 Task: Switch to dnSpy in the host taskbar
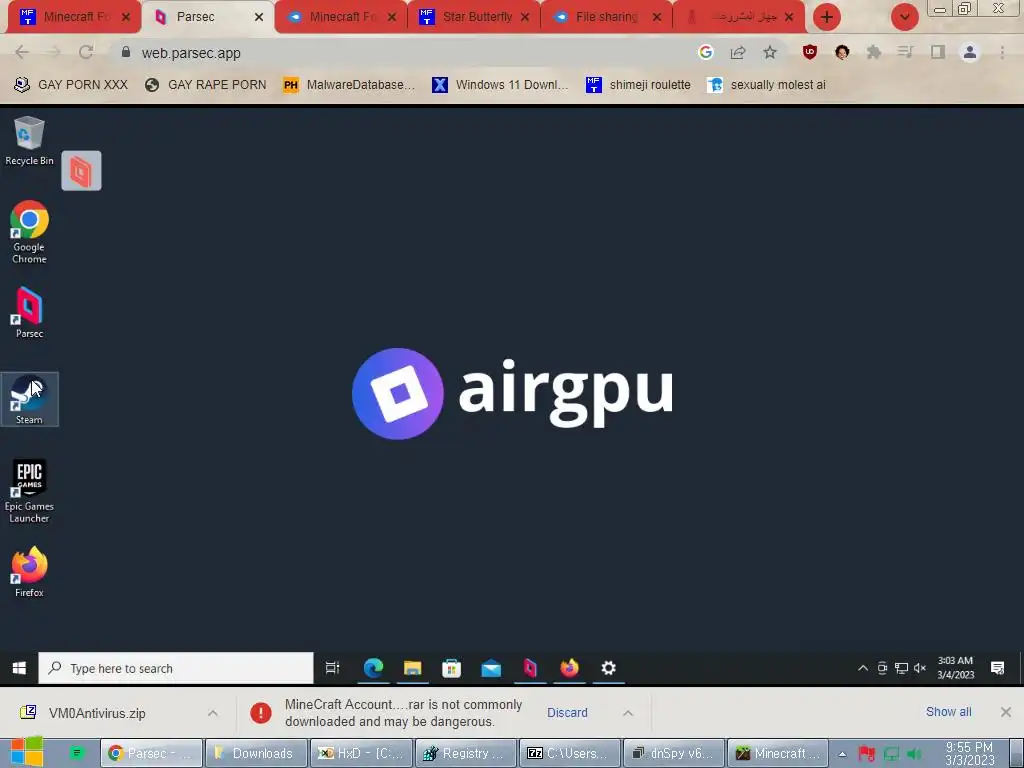click(675, 754)
